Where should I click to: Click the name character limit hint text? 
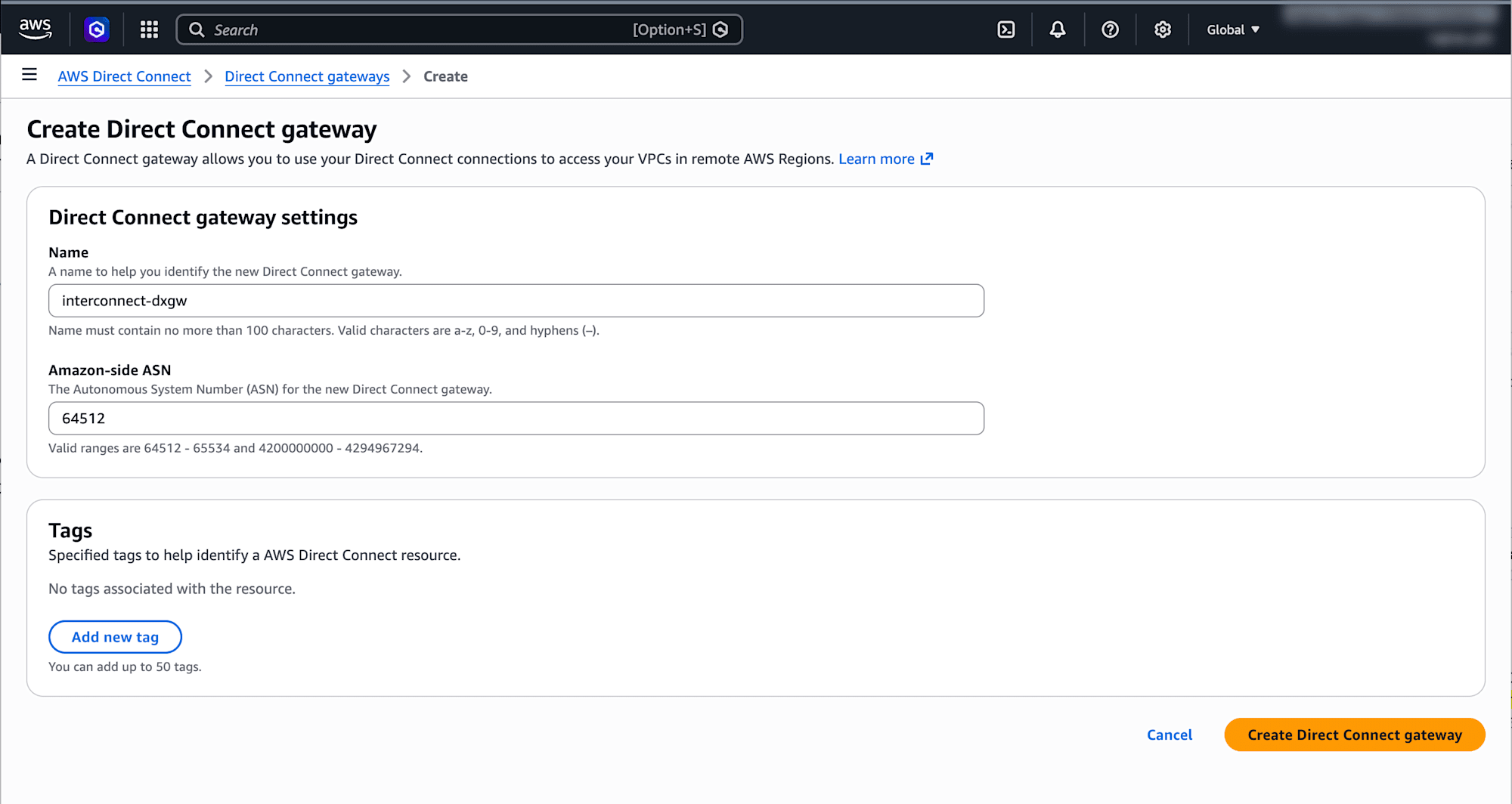(x=324, y=330)
